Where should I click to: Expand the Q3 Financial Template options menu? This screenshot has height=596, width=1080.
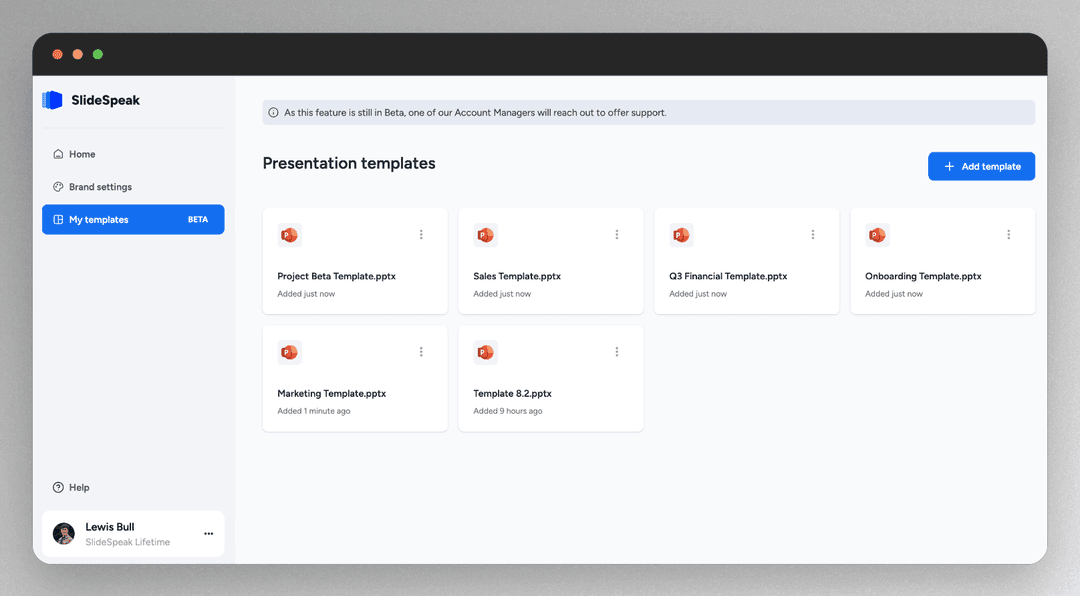(813, 235)
